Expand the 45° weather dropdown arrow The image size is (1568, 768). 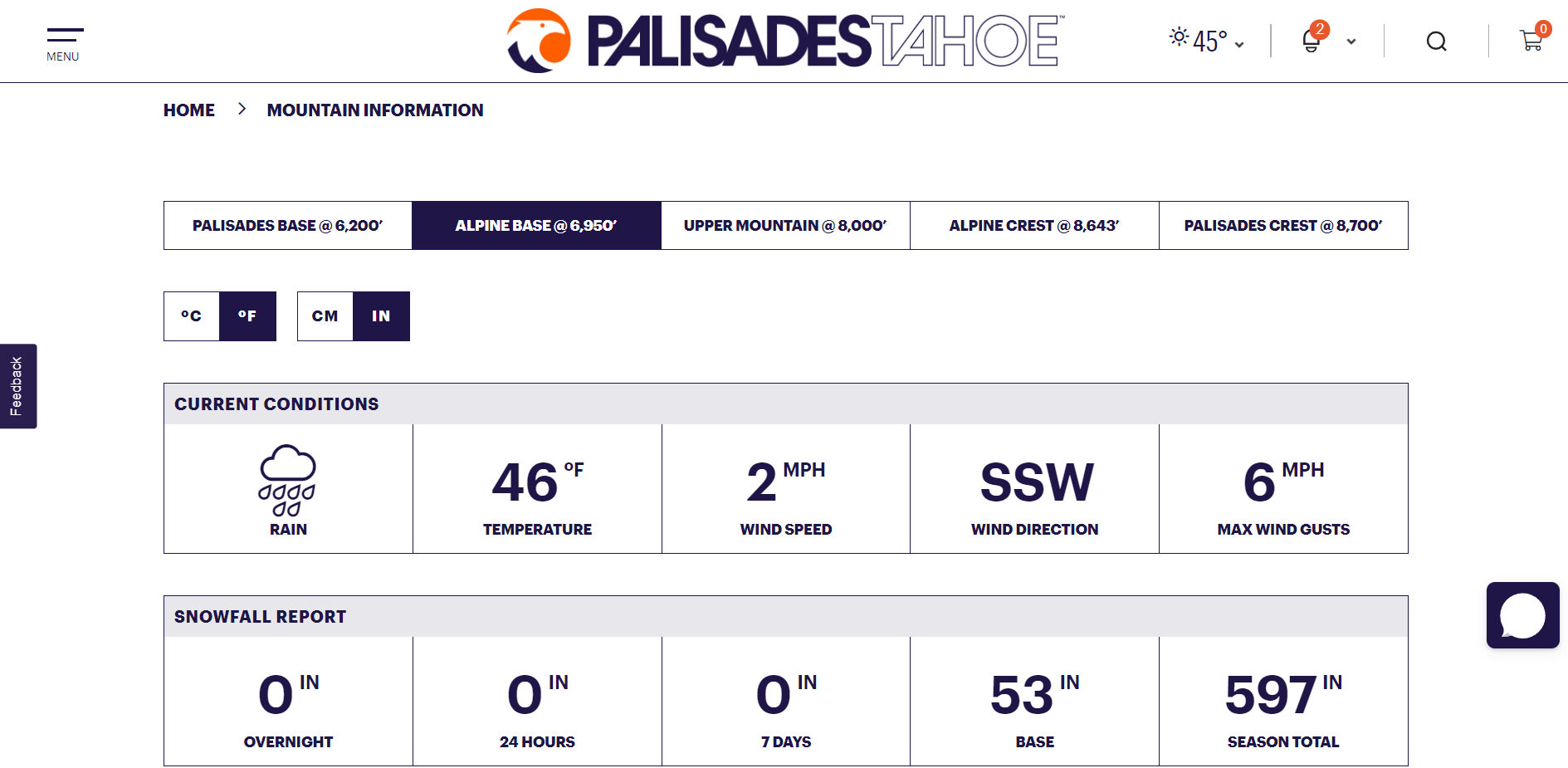click(1239, 45)
